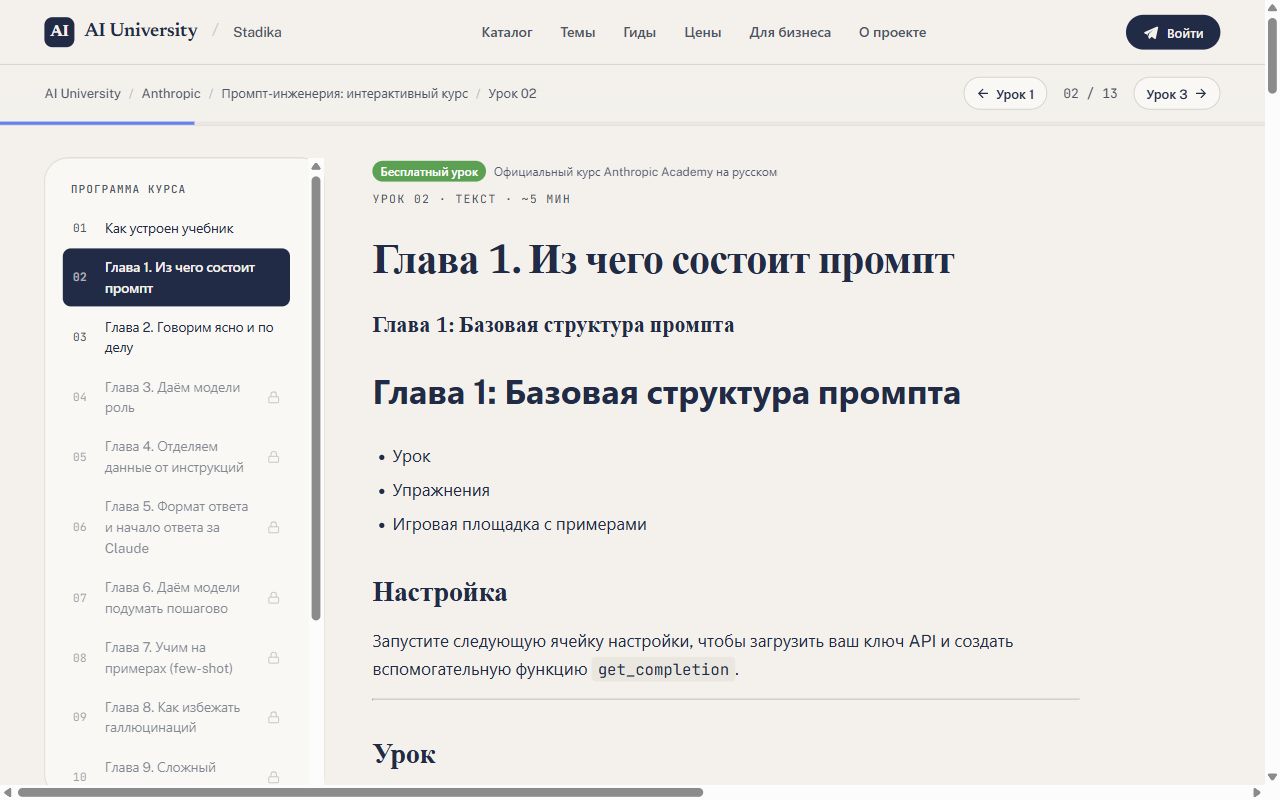Click Урок 02 breadcrumb
The image size is (1280, 800).
(x=513, y=94)
